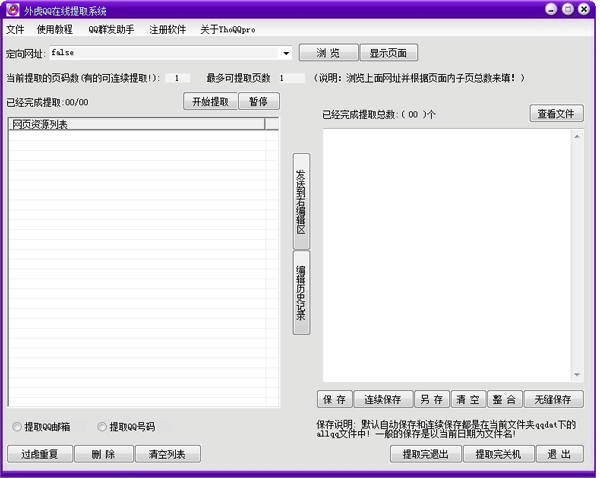Screen dimensions: 600x478
Task: Focus the current page number field
Action: point(178,78)
